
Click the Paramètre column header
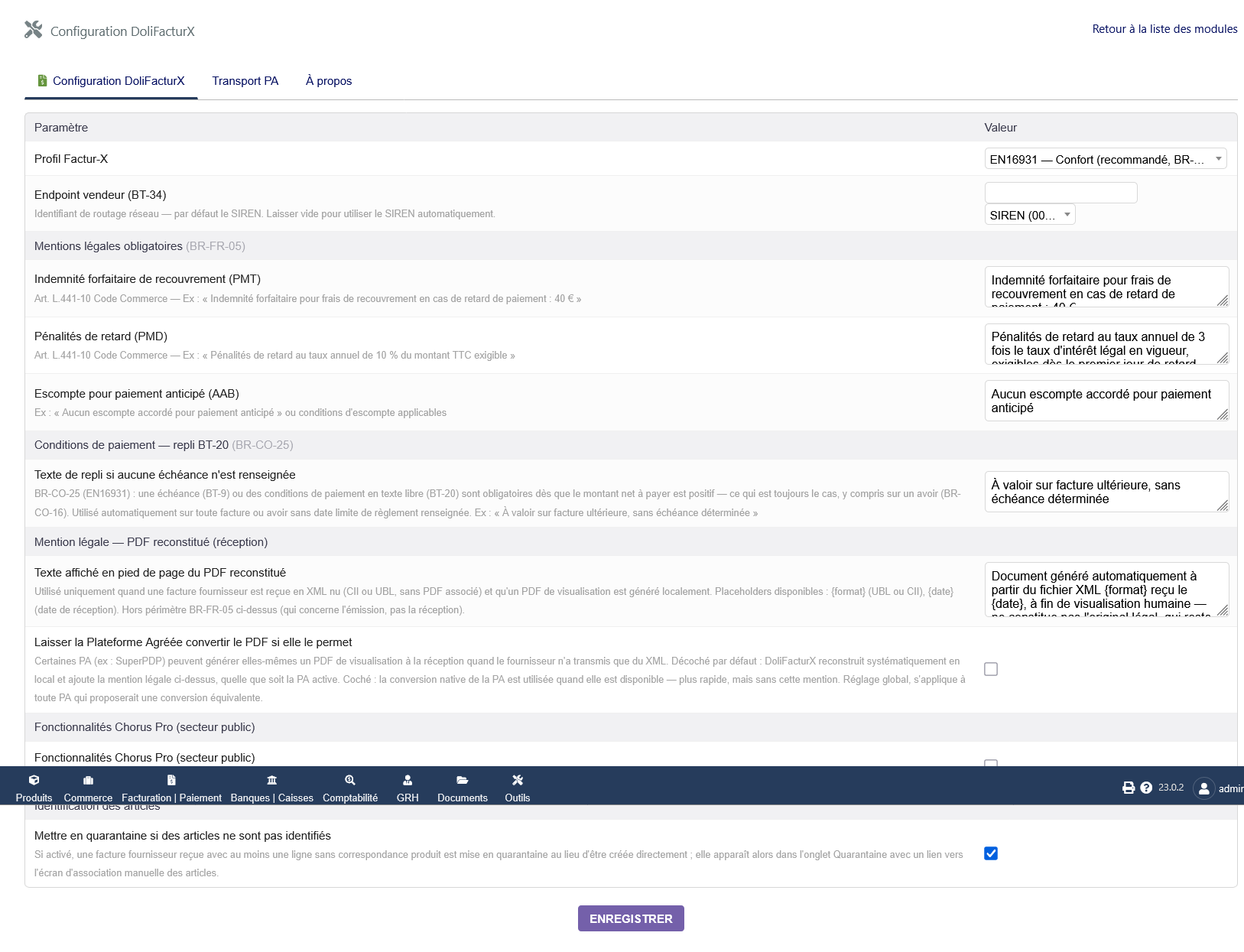click(x=61, y=128)
